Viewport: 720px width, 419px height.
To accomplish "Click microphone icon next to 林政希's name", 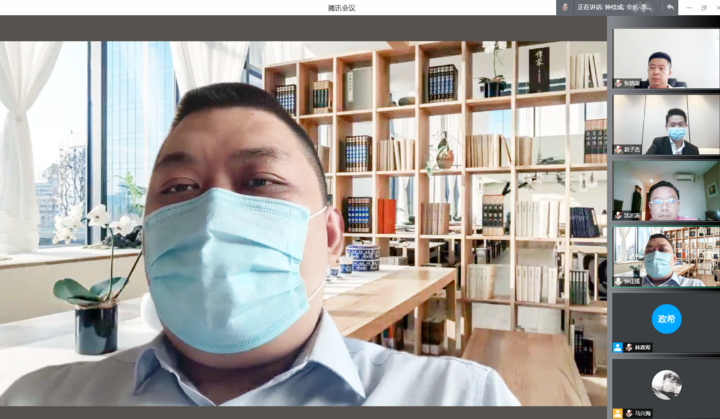I will [x=629, y=347].
